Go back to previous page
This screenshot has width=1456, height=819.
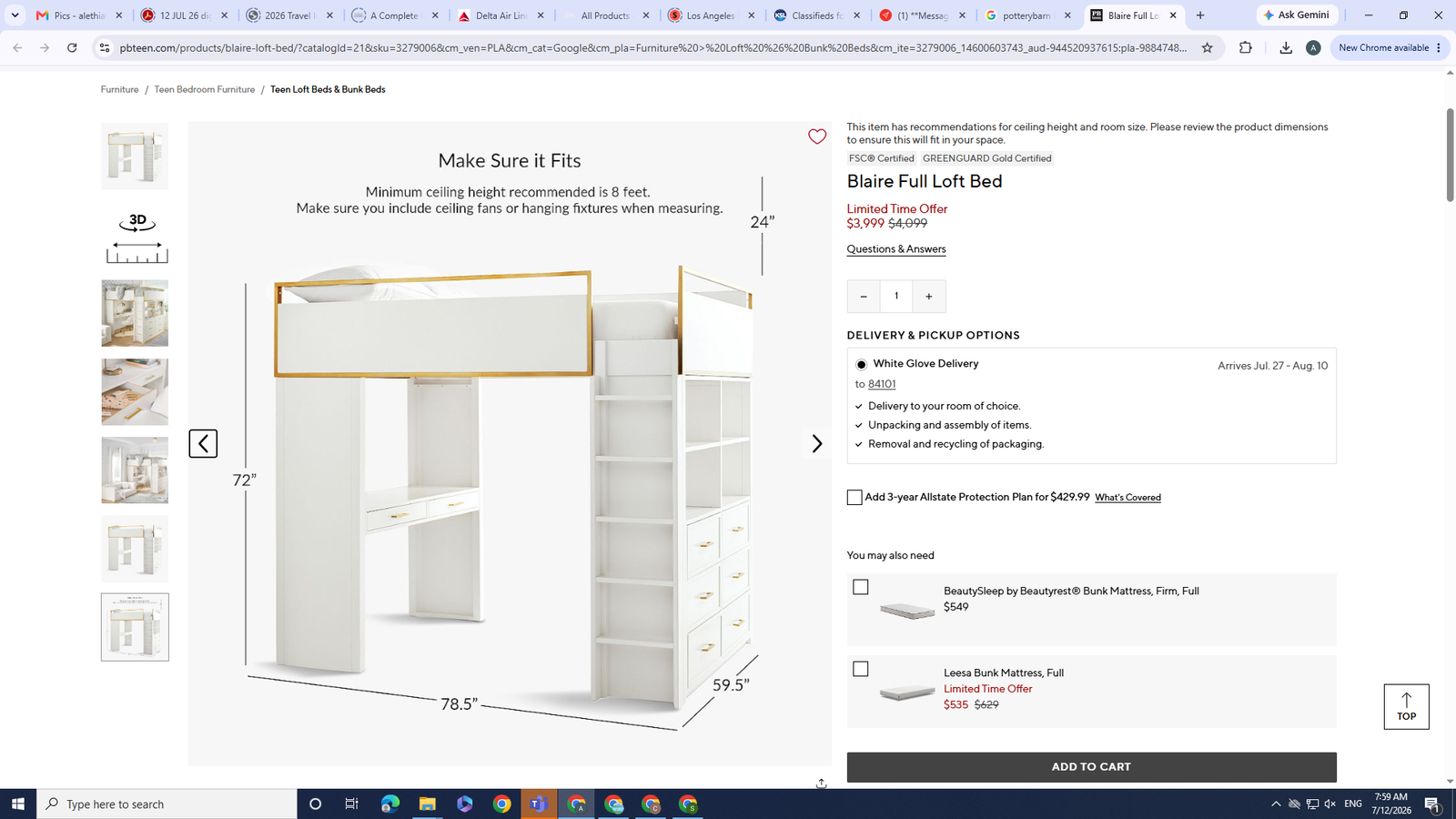coord(17,47)
